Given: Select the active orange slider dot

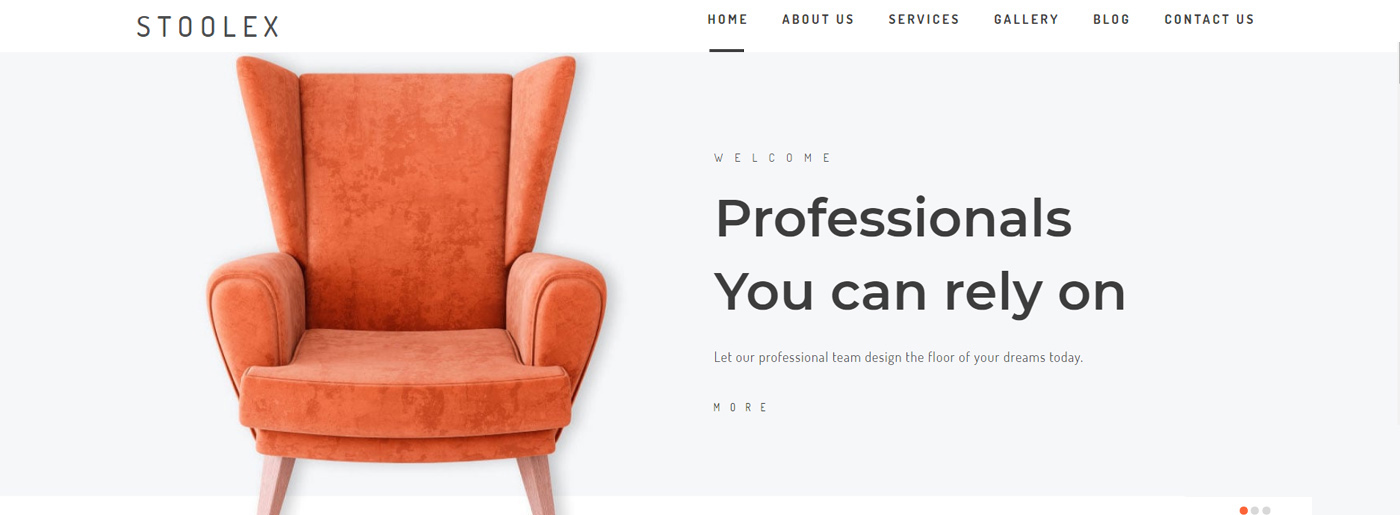Looking at the screenshot, I should (x=1244, y=510).
